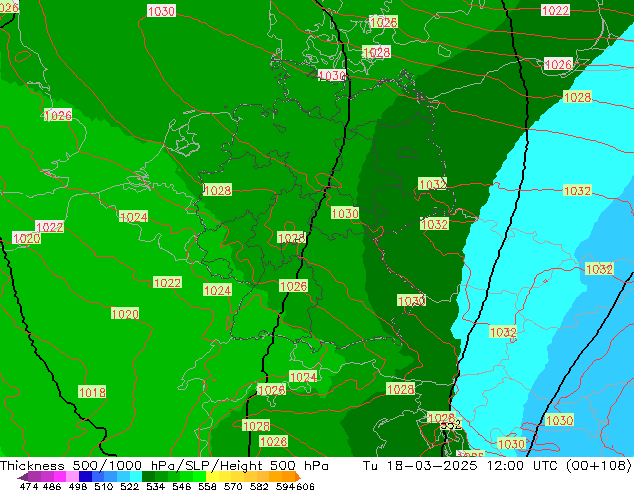This screenshot has width=634, height=490.
Task: Click the '594' legend value
Action: (x=285, y=486)
